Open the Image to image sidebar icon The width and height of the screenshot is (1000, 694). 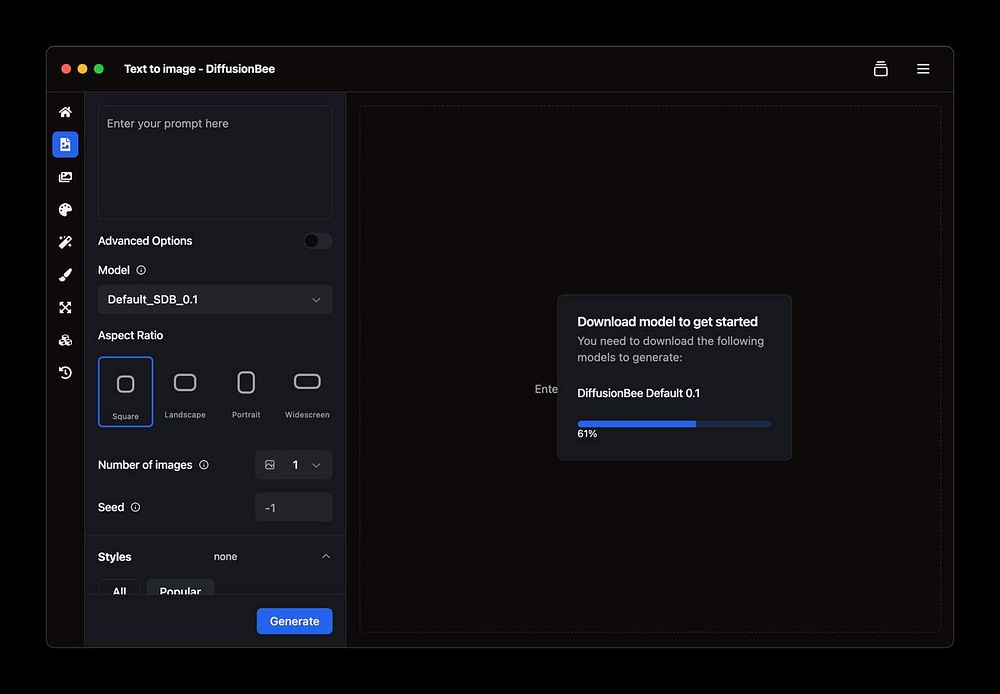65,177
